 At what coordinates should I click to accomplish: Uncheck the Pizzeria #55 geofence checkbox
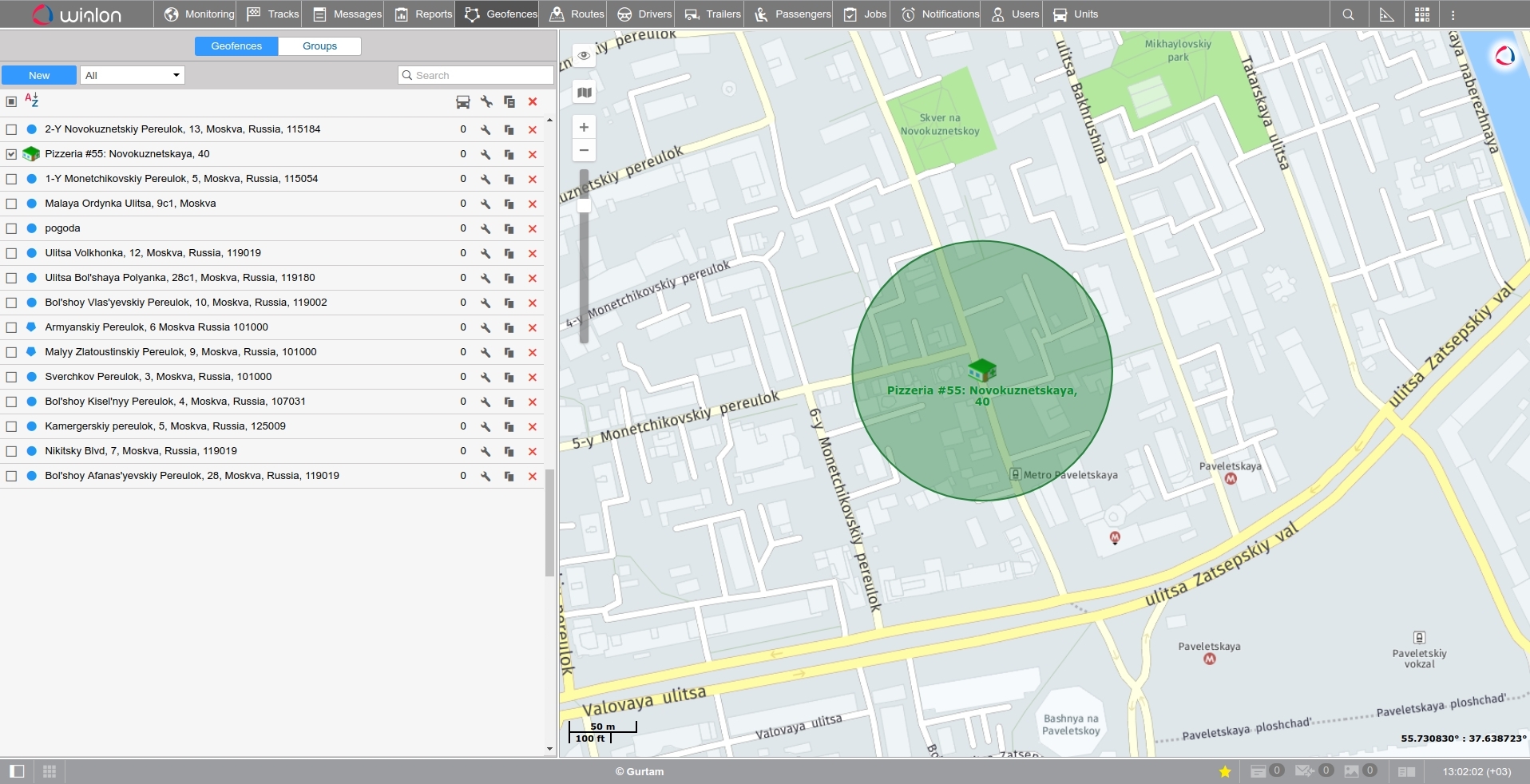coord(11,154)
